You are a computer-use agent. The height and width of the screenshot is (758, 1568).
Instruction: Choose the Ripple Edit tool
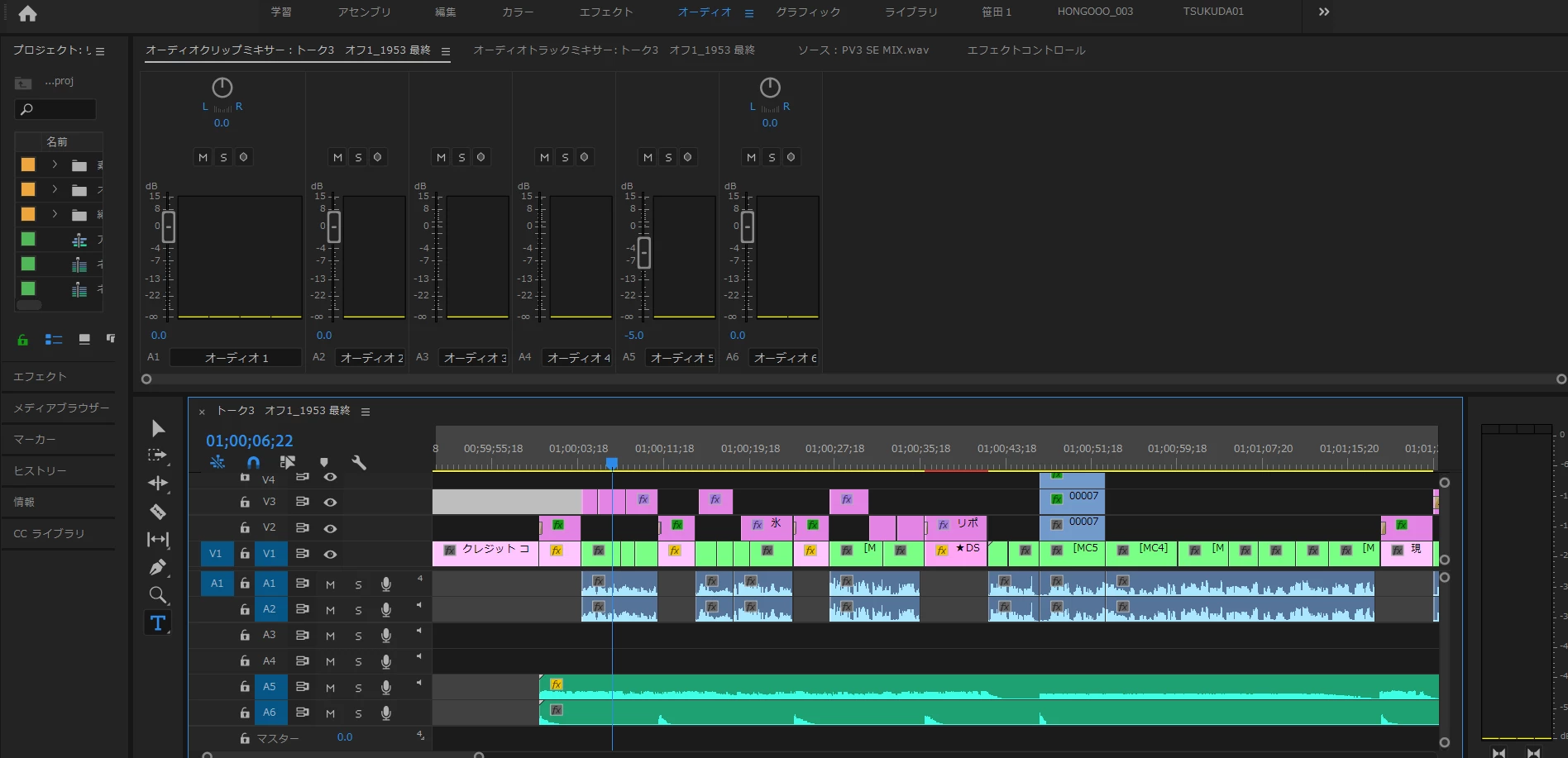(158, 483)
